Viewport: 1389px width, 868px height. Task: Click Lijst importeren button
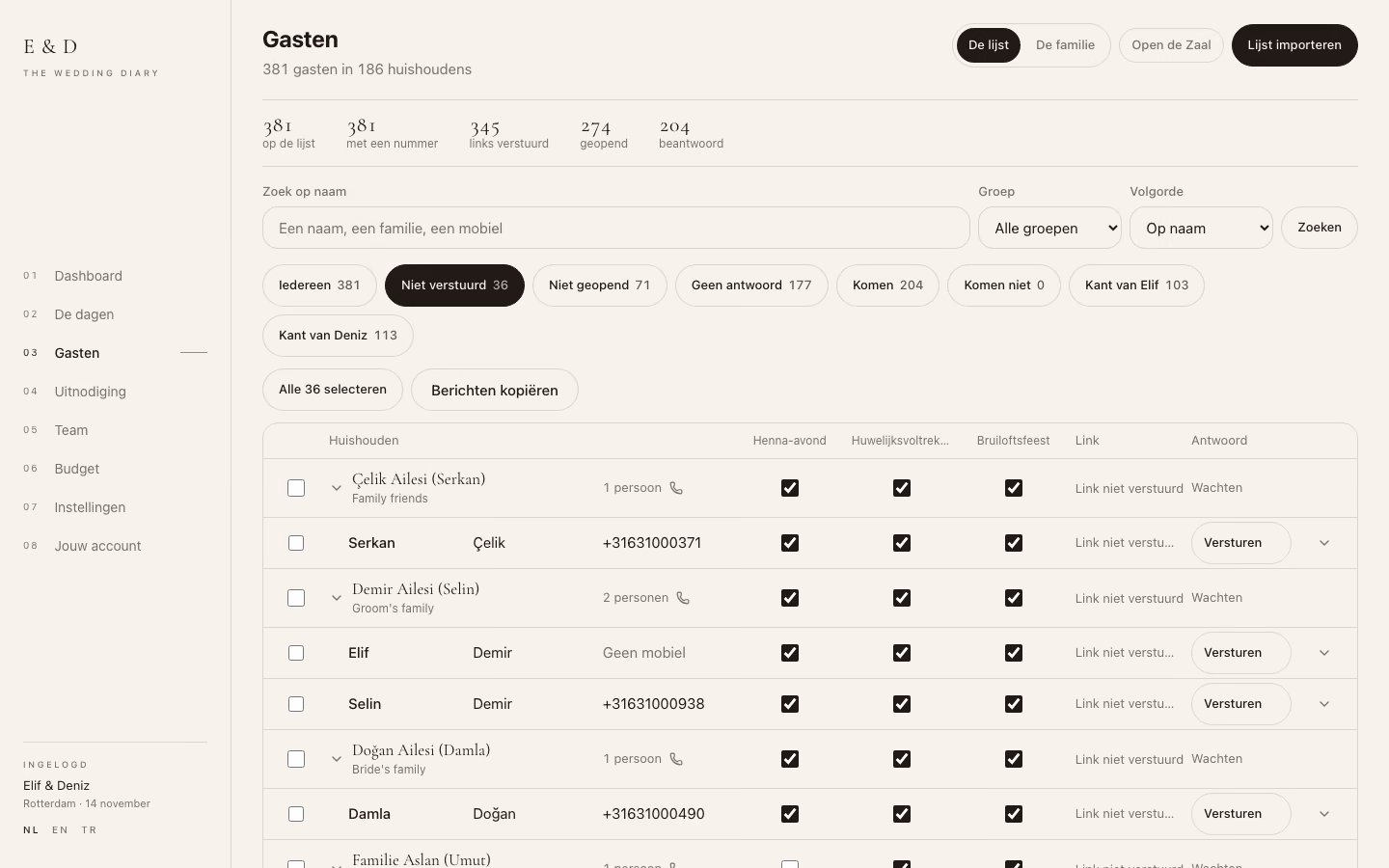tap(1294, 45)
